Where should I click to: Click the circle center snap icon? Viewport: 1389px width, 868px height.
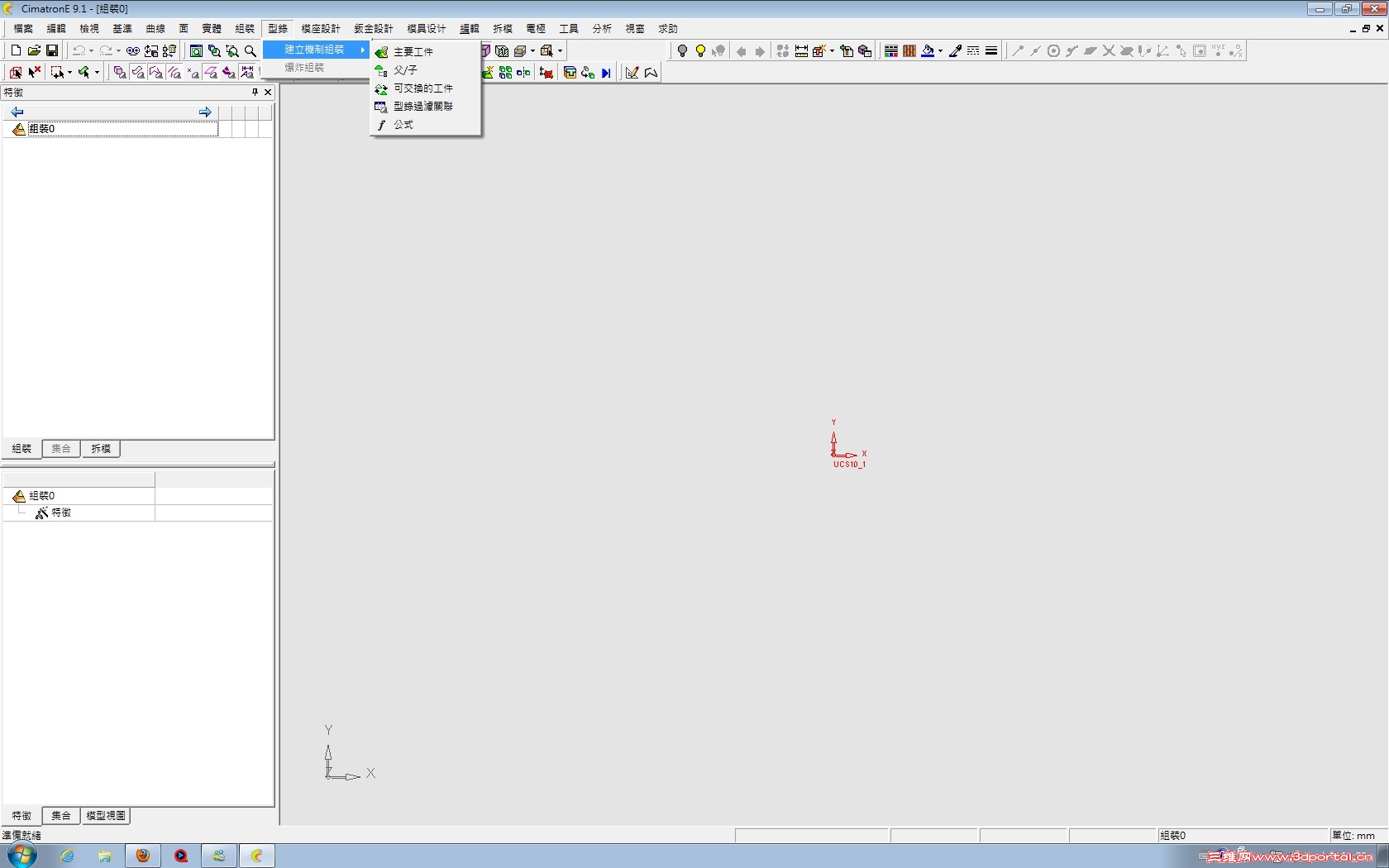pyautogui.click(x=1053, y=50)
